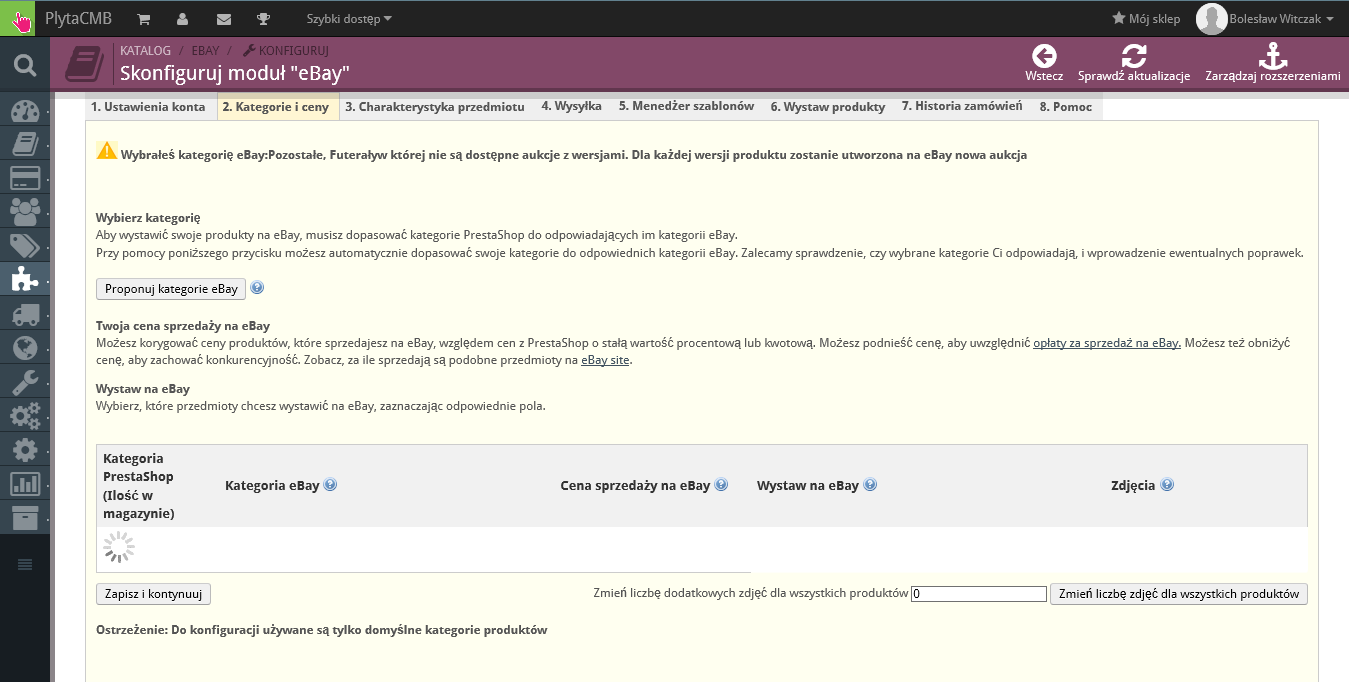Open the 6. Wystaw produkty tab
This screenshot has height=682, width=1349.
coord(827,107)
